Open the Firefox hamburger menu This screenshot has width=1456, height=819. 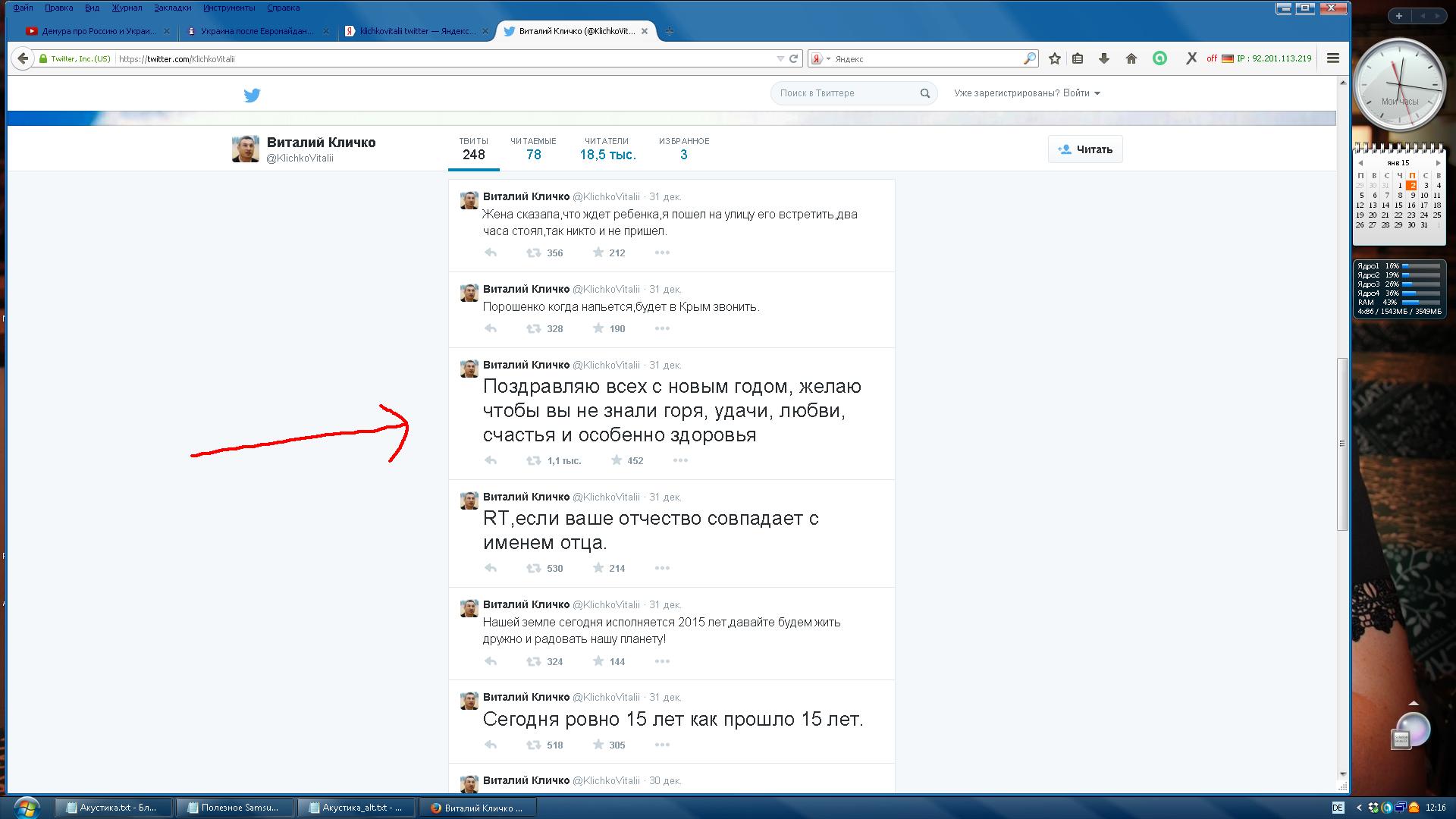(1333, 58)
